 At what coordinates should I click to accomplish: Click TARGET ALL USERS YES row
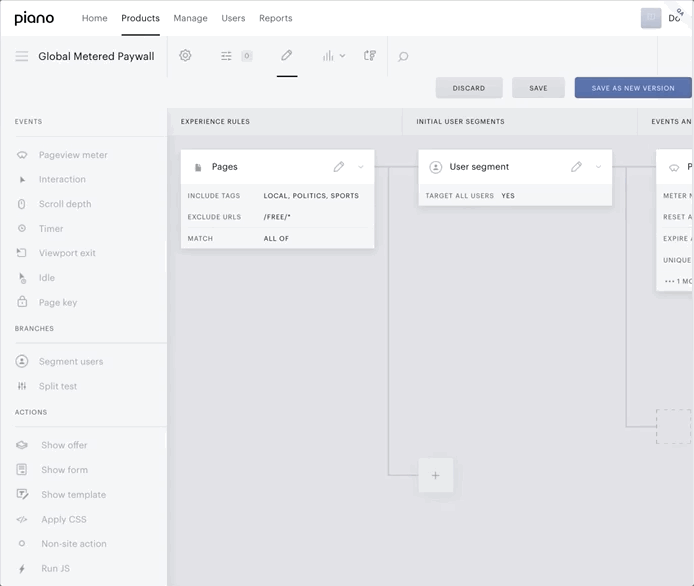[x=515, y=196]
